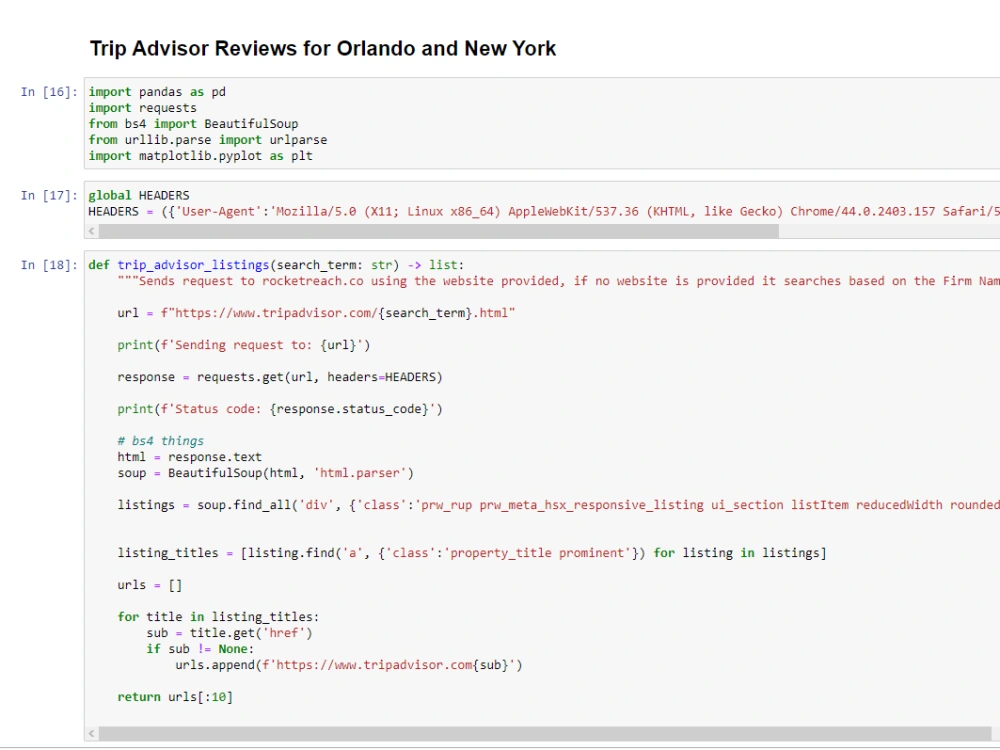Click the left scroll arrow in cell 17

(x=92, y=231)
